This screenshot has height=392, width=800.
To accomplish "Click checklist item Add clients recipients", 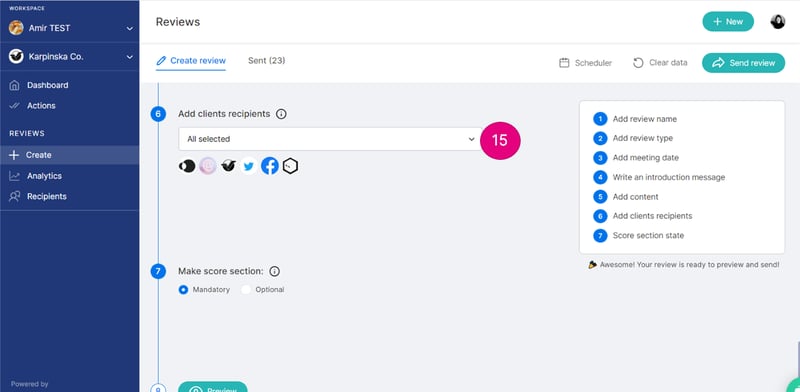I will pos(652,216).
